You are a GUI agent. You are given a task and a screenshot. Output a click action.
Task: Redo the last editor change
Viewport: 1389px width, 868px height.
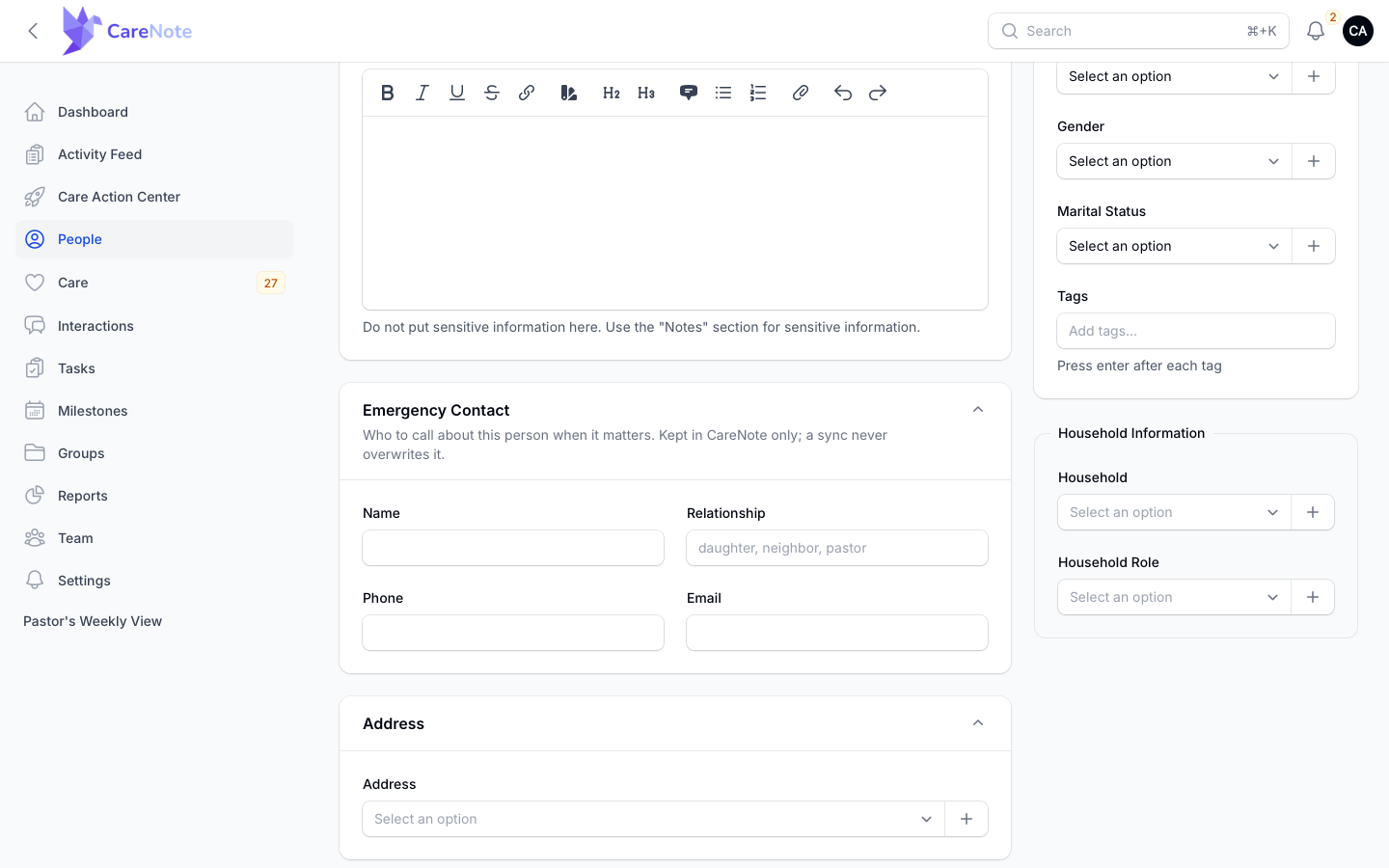tap(878, 93)
